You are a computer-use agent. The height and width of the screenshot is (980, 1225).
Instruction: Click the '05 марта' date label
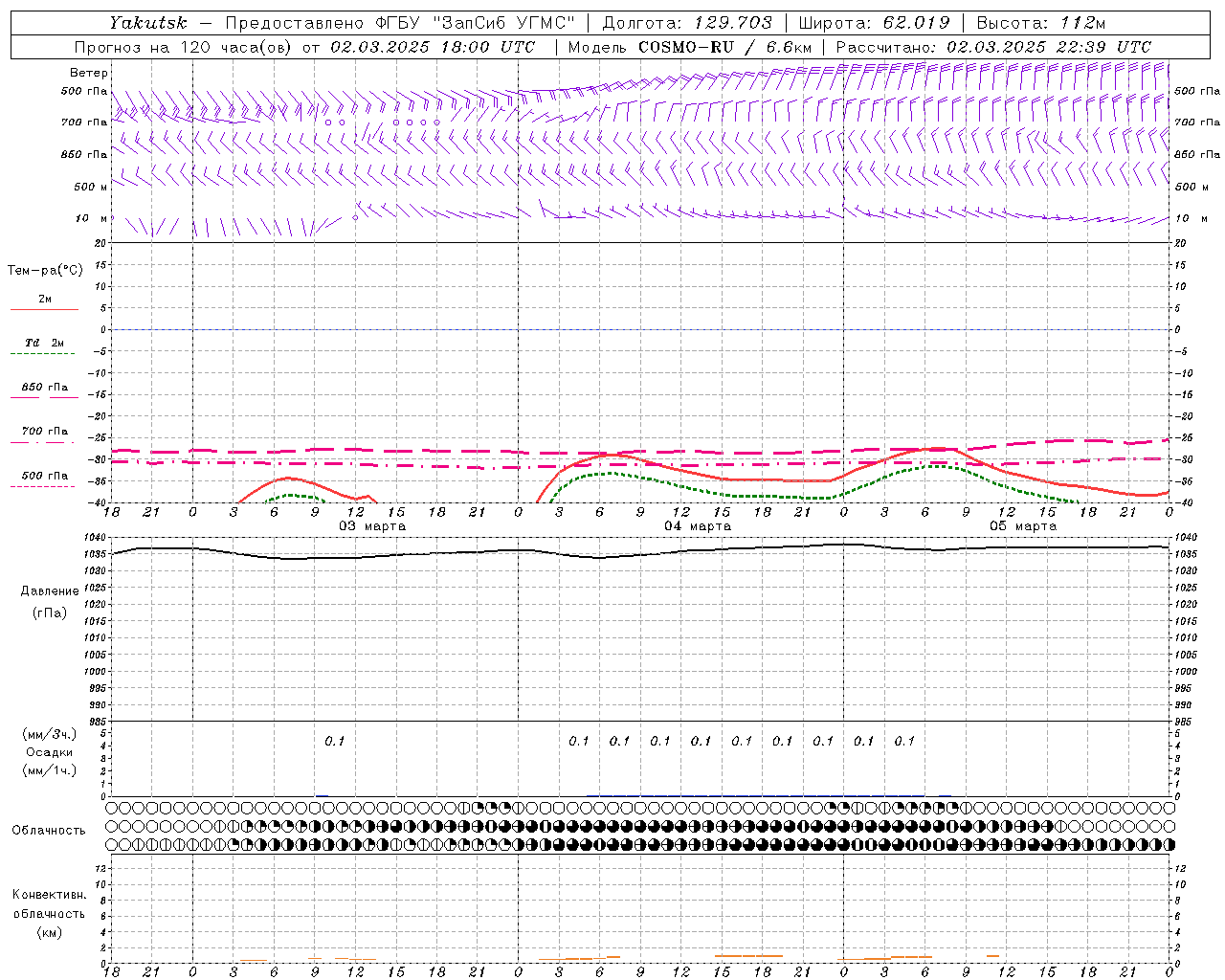(1023, 526)
